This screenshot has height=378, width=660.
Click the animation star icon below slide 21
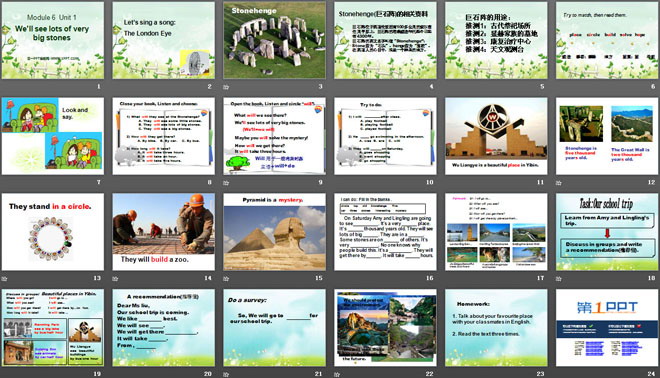(x=226, y=374)
